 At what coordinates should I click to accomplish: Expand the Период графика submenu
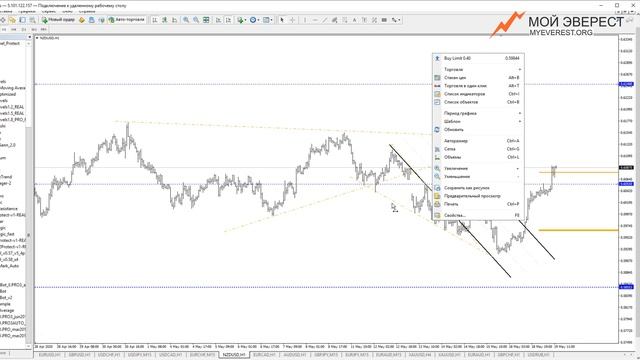click(x=478, y=113)
